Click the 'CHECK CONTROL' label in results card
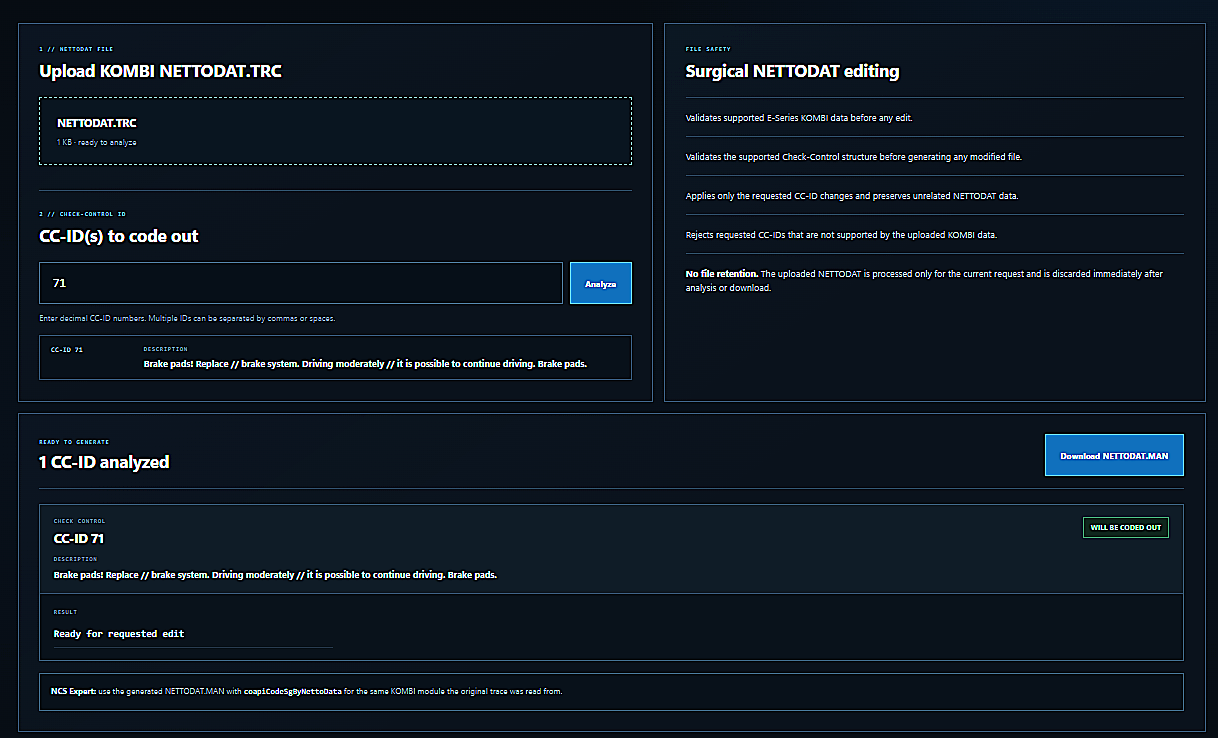Image resolution: width=1218 pixels, height=738 pixels. point(79,521)
